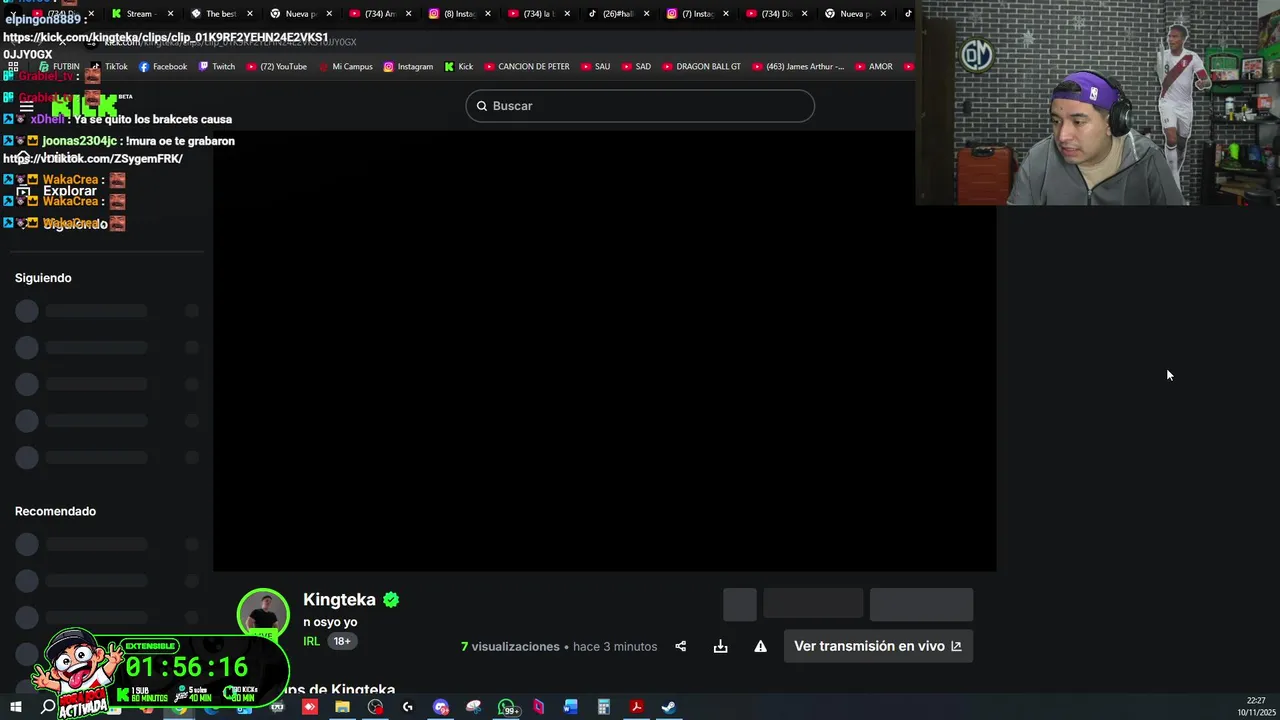Switch to The best browser tab

pyautogui.click(x=220, y=14)
